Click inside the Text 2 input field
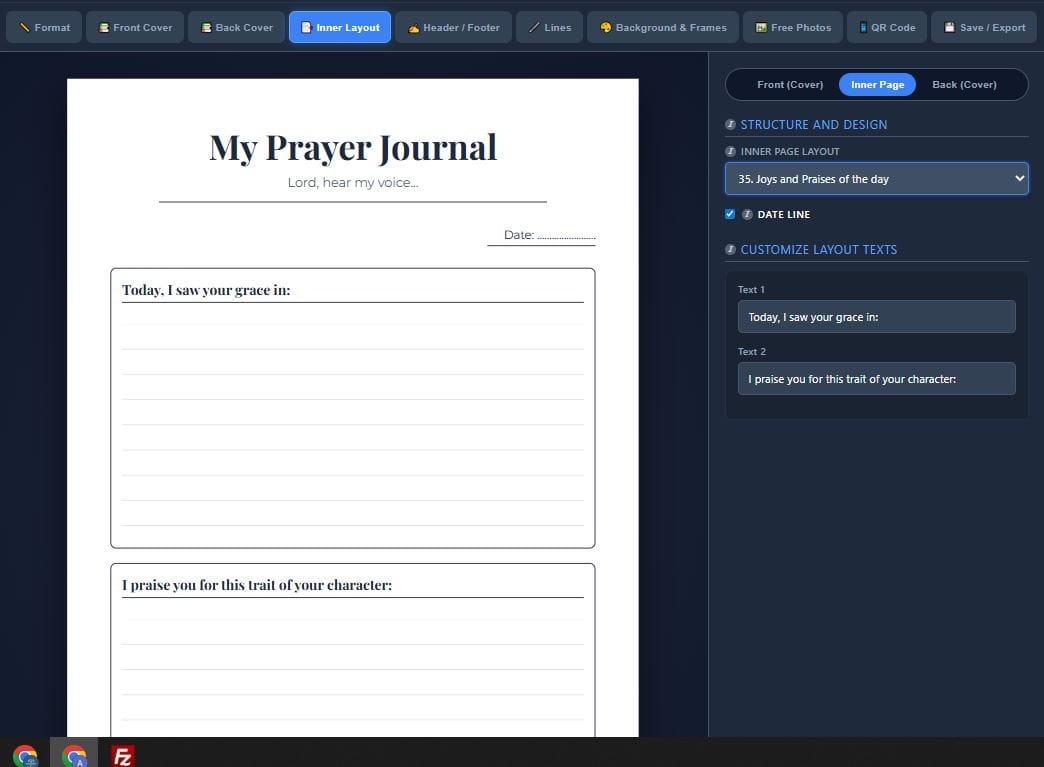The width and height of the screenshot is (1044, 767). point(876,378)
